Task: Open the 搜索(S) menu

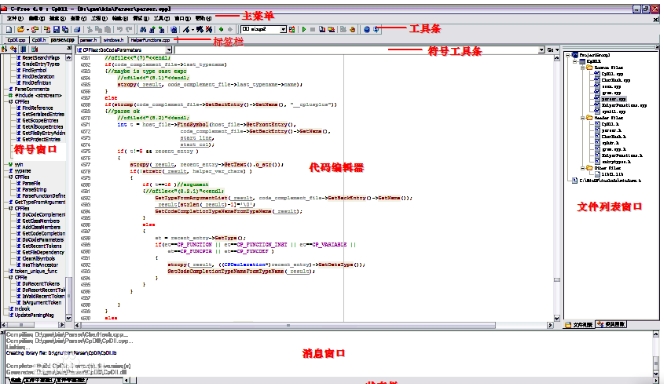Action: [x=58, y=19]
